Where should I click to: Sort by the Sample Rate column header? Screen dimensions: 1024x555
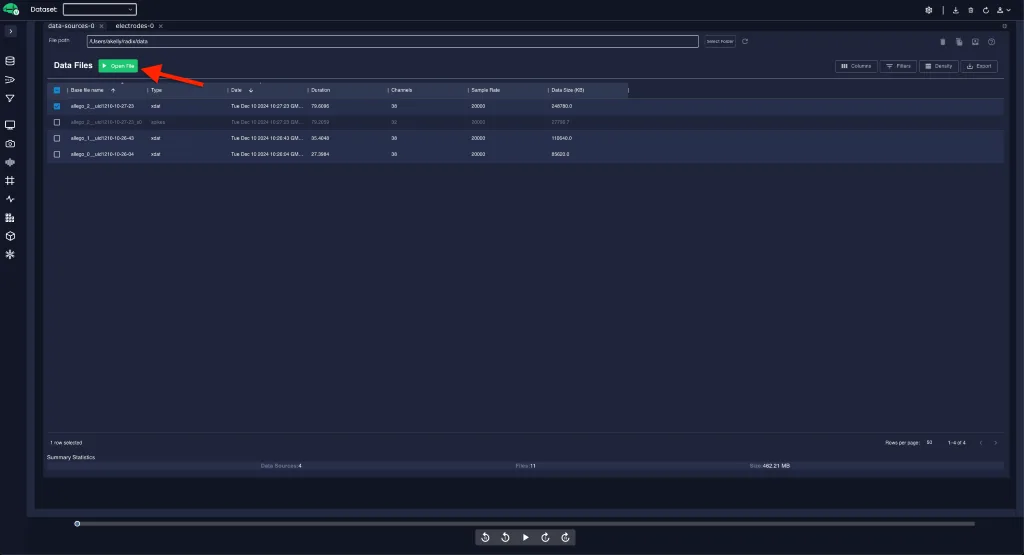[x=485, y=90]
